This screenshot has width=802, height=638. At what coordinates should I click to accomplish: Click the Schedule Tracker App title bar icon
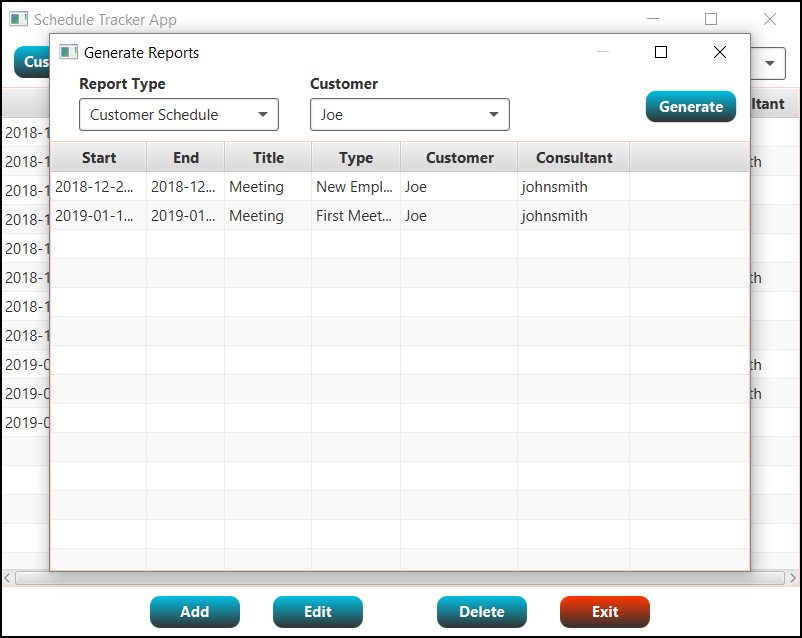pos(17,18)
